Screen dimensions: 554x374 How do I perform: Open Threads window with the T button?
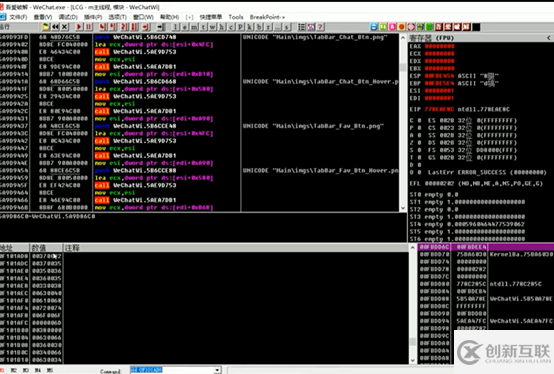pyautogui.click(x=203, y=27)
